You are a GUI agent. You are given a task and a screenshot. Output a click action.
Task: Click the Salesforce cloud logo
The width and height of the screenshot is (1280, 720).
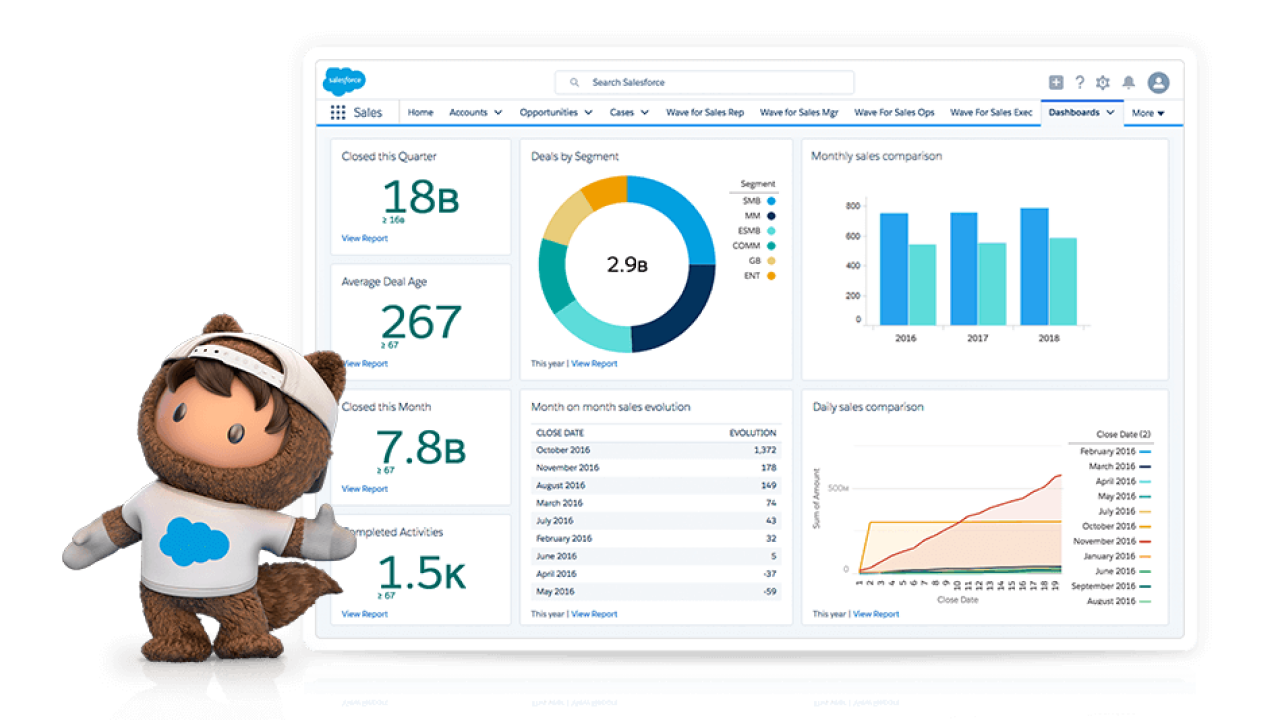point(344,82)
